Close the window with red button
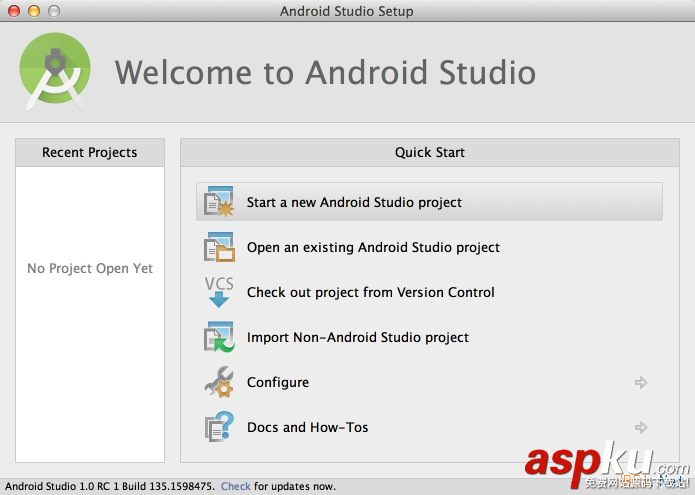 [14, 11]
